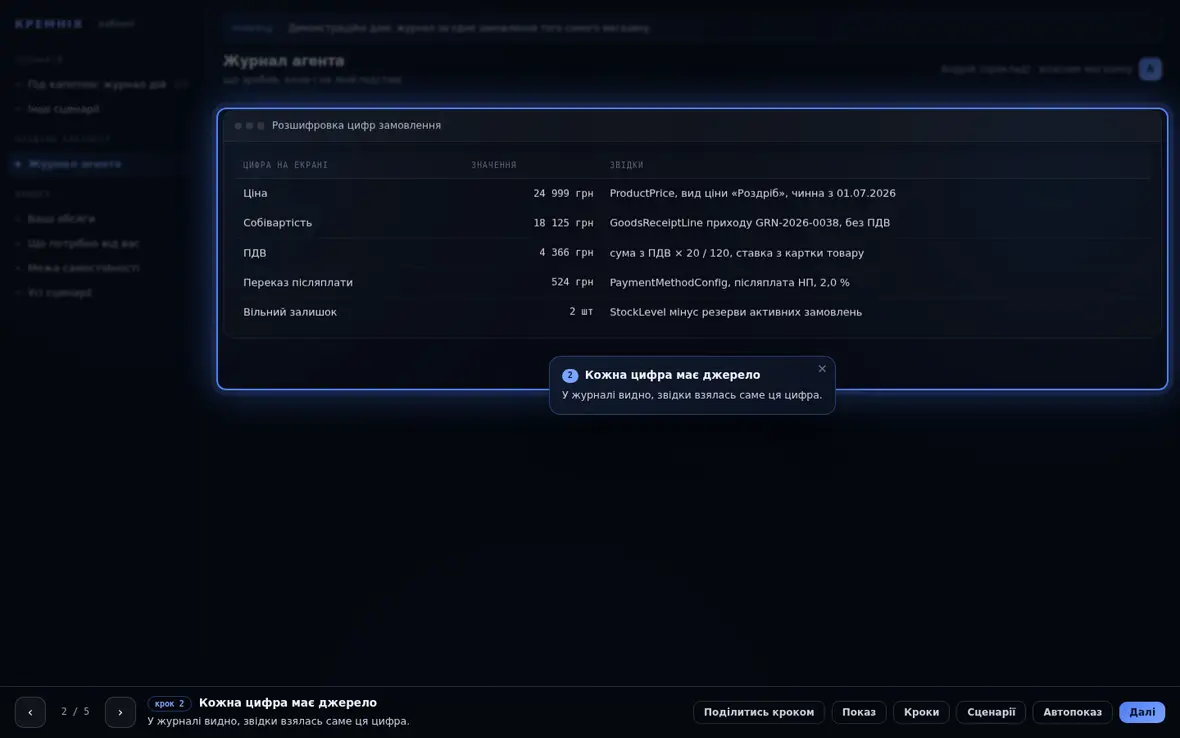Open the Кроки list
Screen dimensions: 1180x738
(921, 712)
